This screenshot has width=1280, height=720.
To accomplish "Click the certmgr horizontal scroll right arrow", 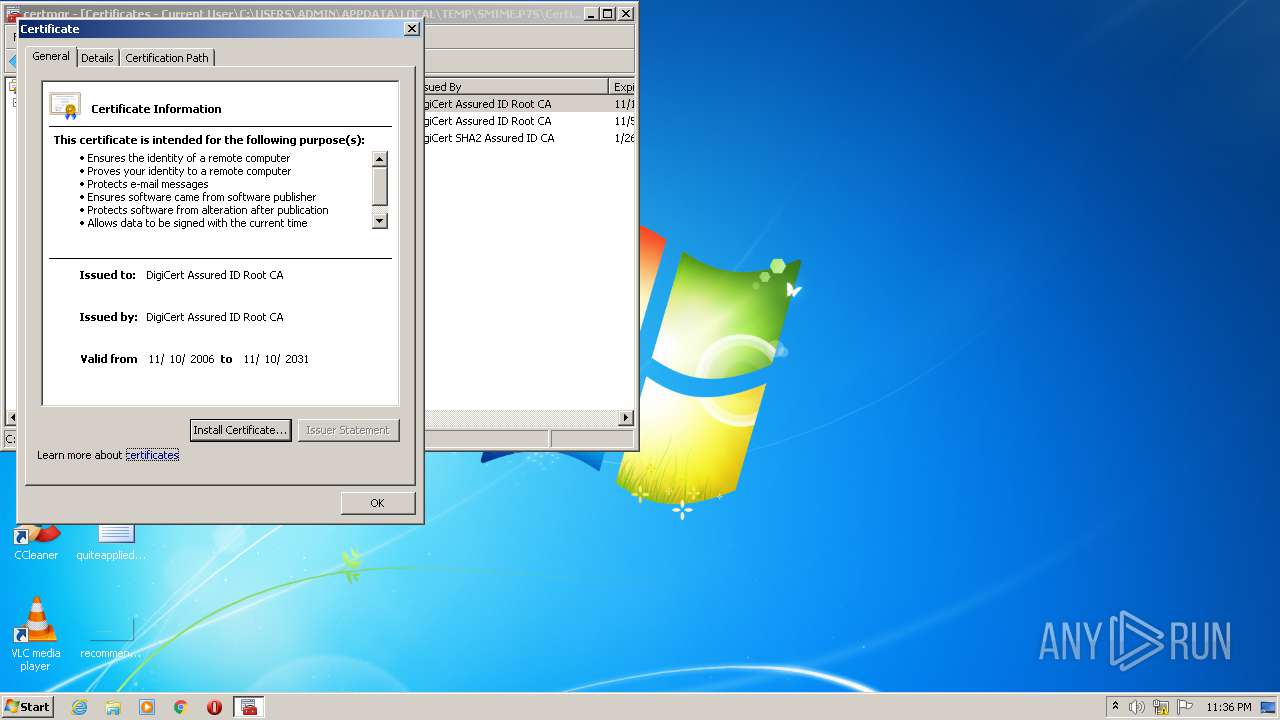I will point(626,418).
